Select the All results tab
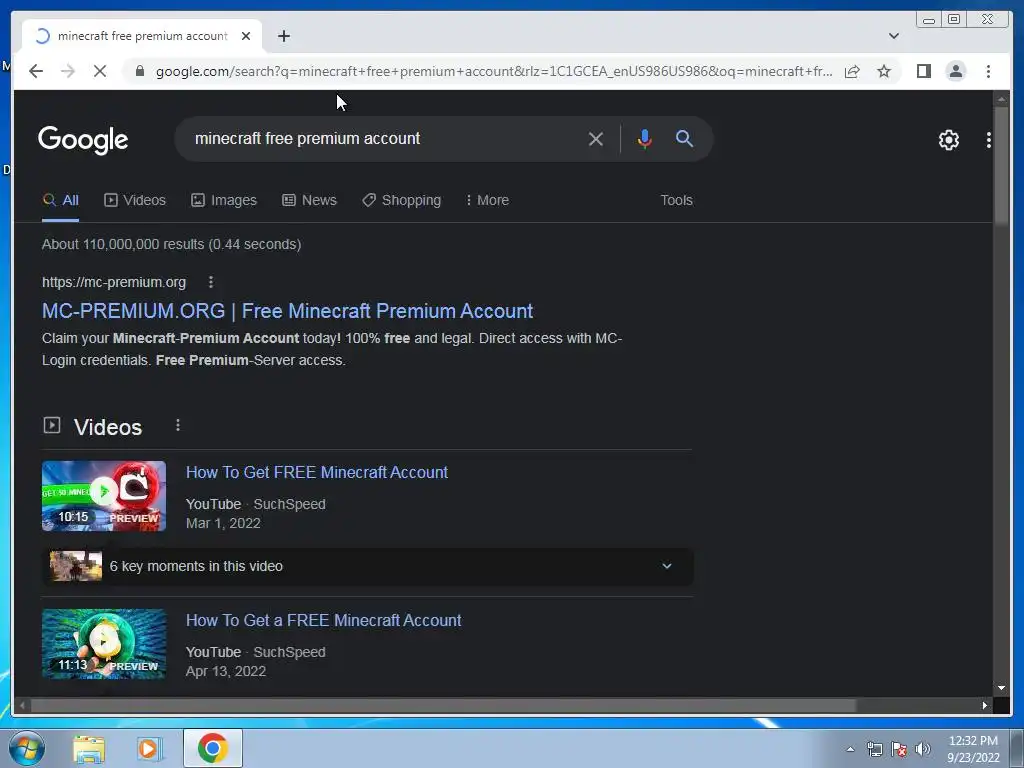 (61, 200)
